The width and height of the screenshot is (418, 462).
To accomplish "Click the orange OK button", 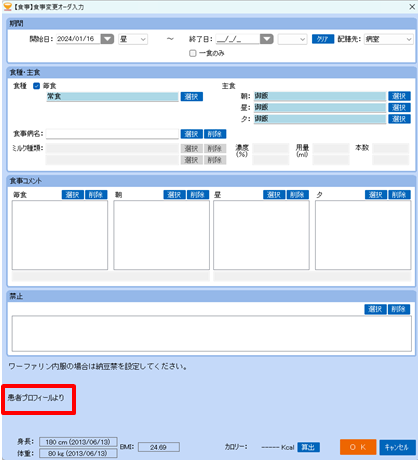I will pyautogui.click(x=358, y=447).
